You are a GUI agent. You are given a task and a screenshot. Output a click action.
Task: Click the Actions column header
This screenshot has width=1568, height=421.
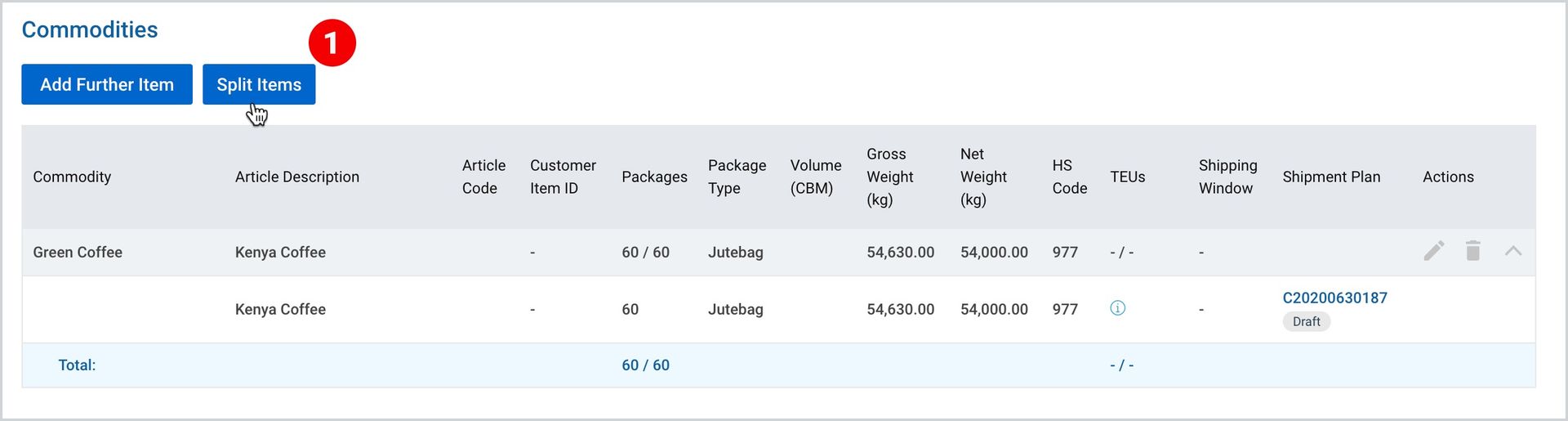(x=1448, y=177)
